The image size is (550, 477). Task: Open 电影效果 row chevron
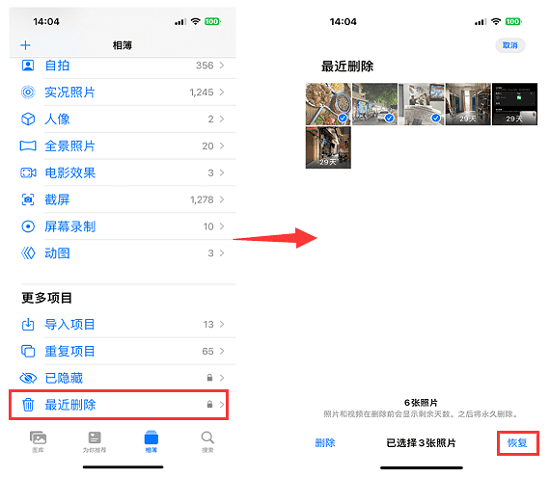point(222,173)
